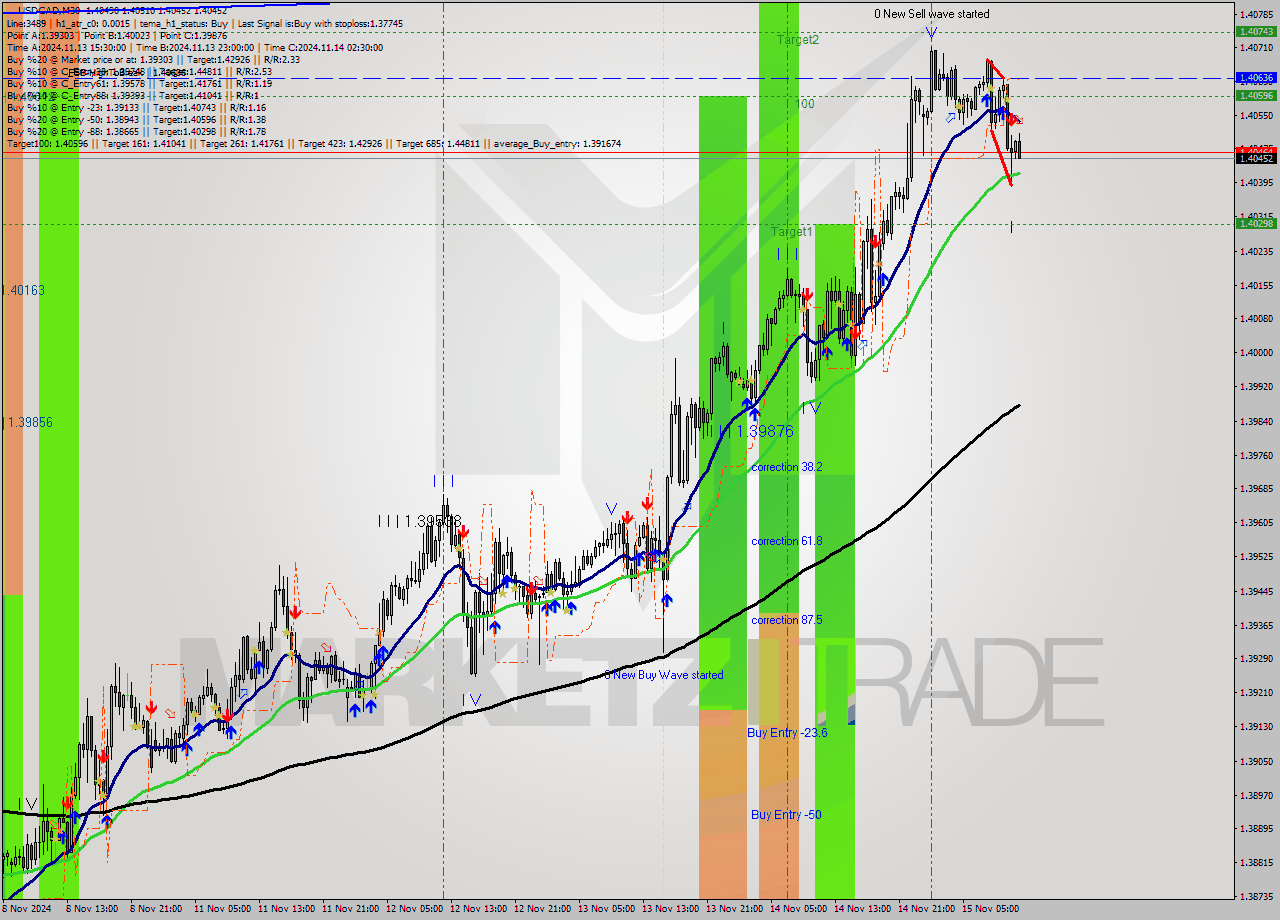Click the wave label with price 1.39876
Screen dimensions: 1280x920
tap(756, 431)
